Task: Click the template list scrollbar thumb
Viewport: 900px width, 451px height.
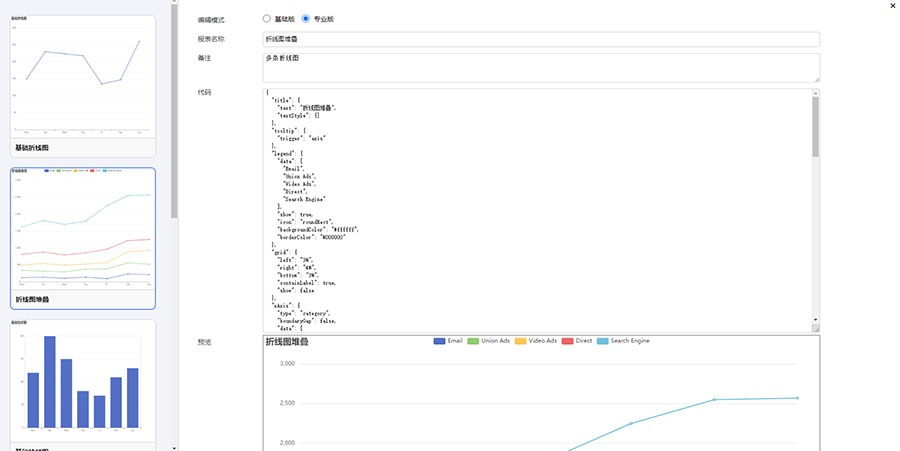Action: pyautogui.click(x=174, y=110)
